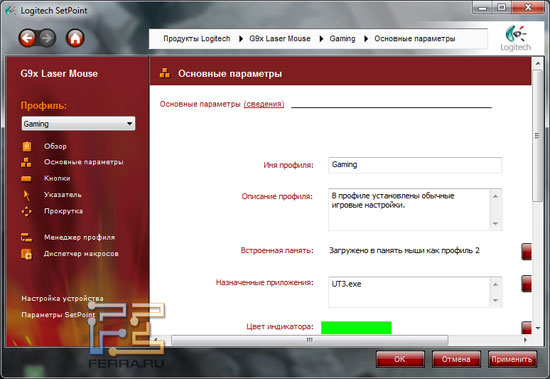Click scroll-up arrow in Описание профиля box

[x=496, y=196]
